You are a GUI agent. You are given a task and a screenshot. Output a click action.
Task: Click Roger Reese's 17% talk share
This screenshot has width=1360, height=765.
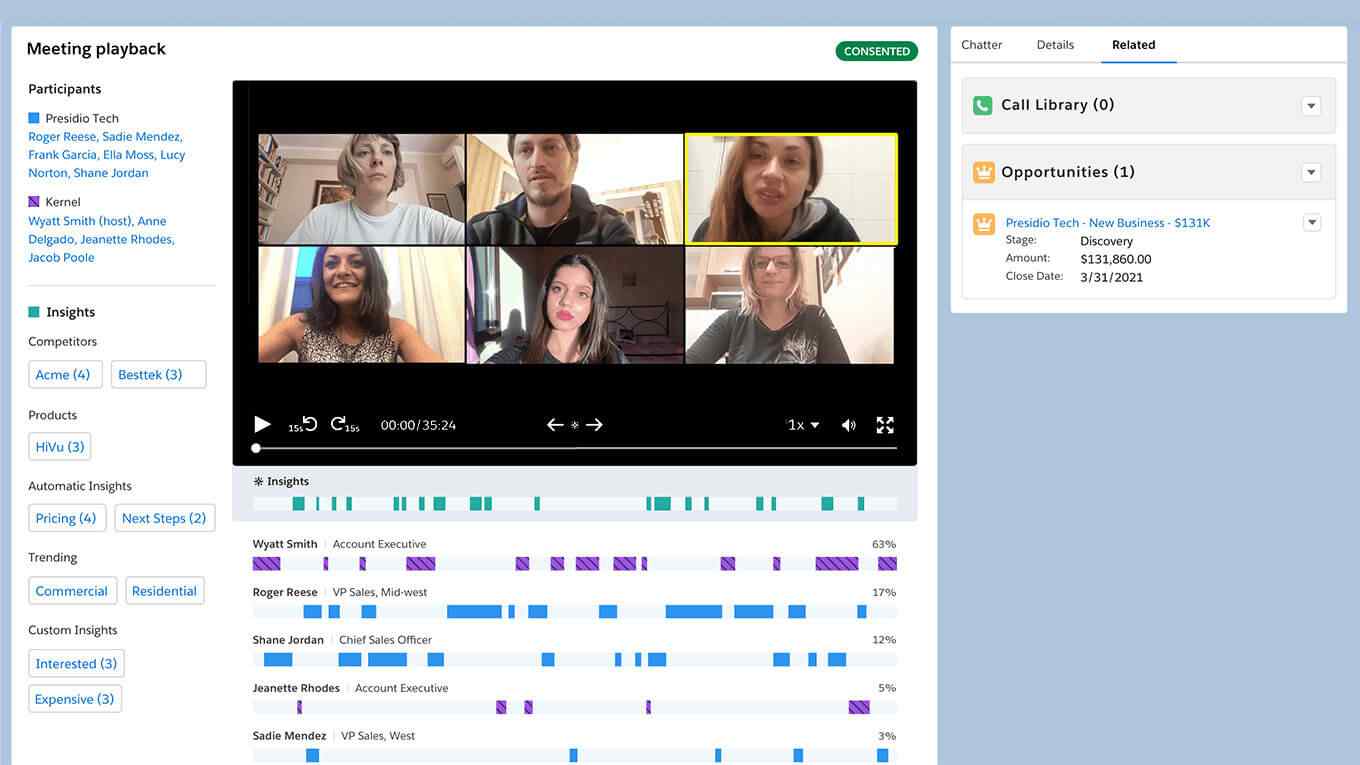[x=884, y=593]
